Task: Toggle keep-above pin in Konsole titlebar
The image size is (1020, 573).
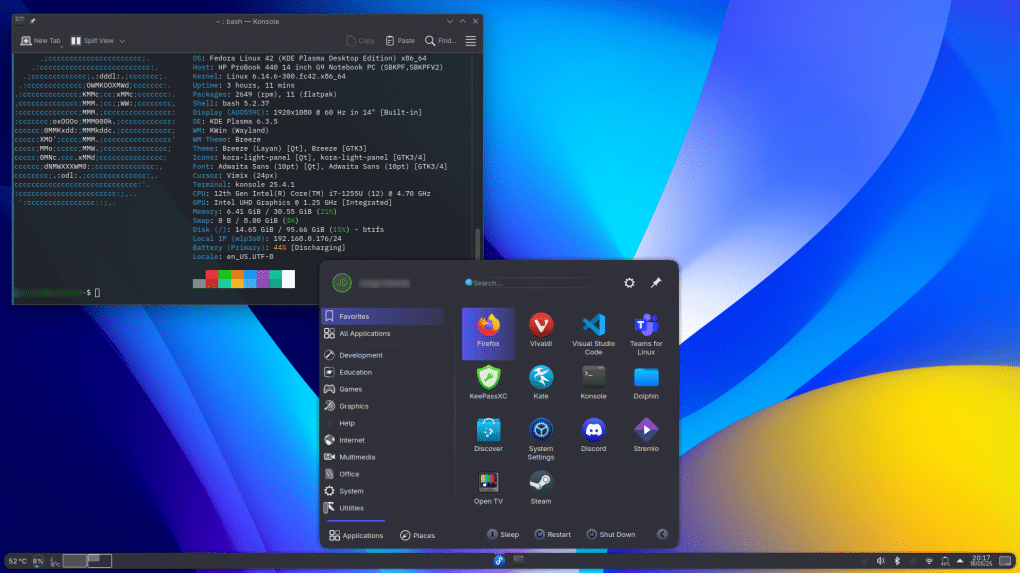Action: point(32,21)
